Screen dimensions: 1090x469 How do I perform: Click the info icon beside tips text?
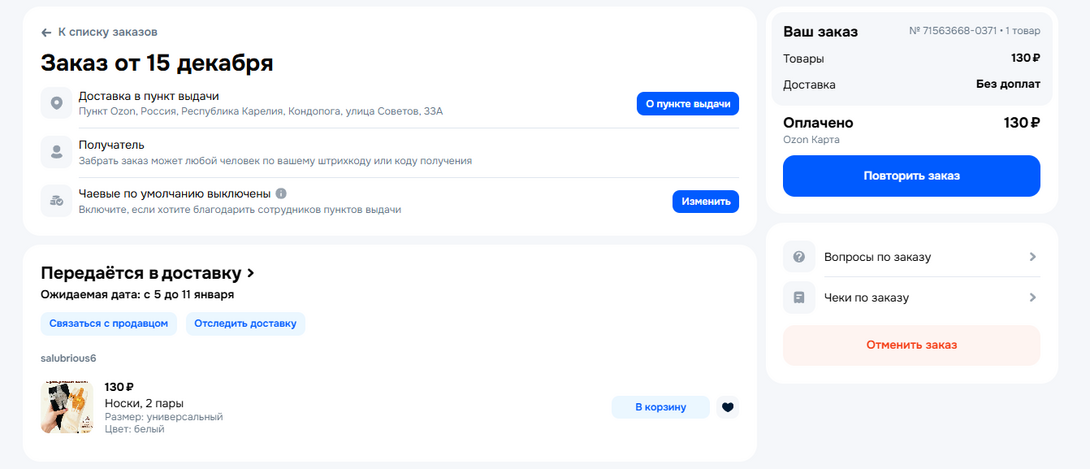[x=281, y=193]
